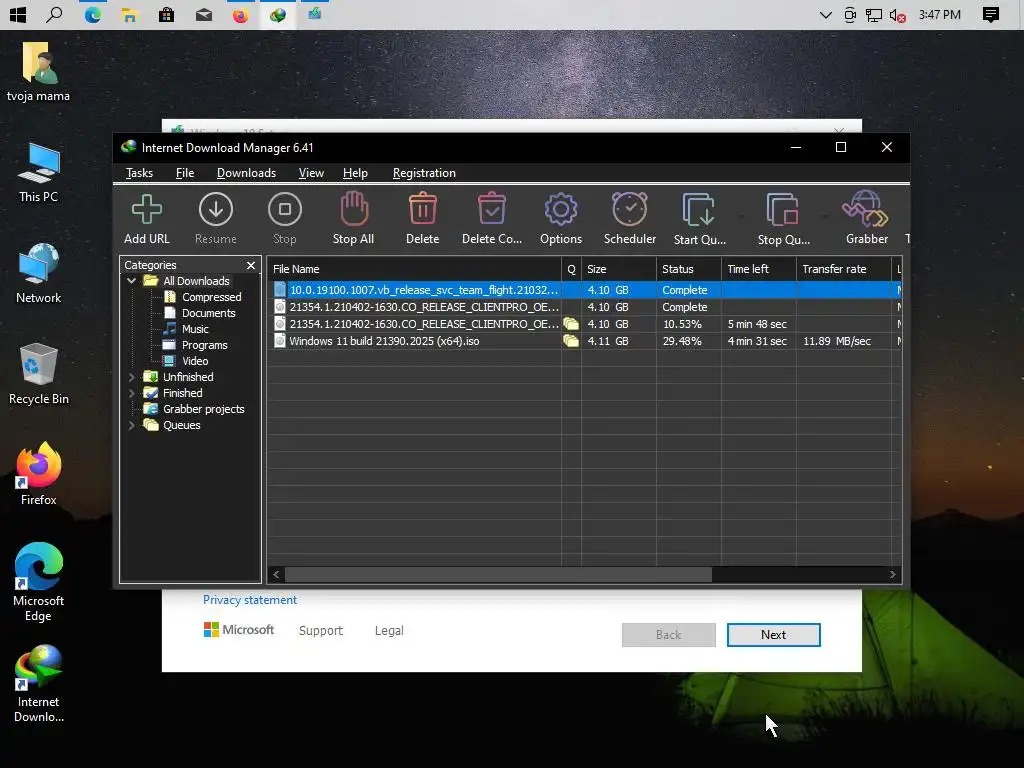Image resolution: width=1024 pixels, height=768 pixels.
Task: Open Microsoft Edge from the taskbar
Action: (93, 14)
